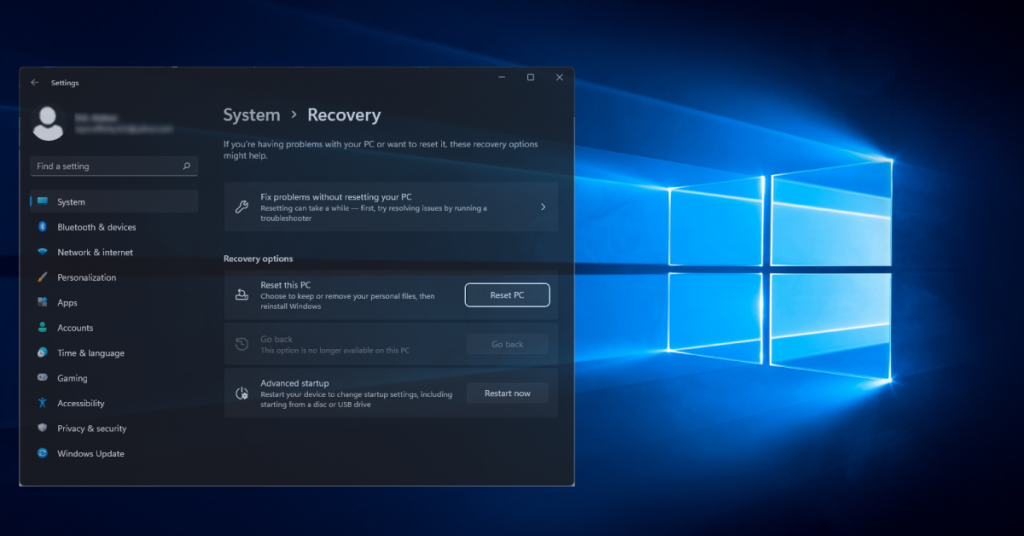This screenshot has width=1024, height=536.
Task: Open the Apps settings page
Action: pyautogui.click(x=67, y=303)
